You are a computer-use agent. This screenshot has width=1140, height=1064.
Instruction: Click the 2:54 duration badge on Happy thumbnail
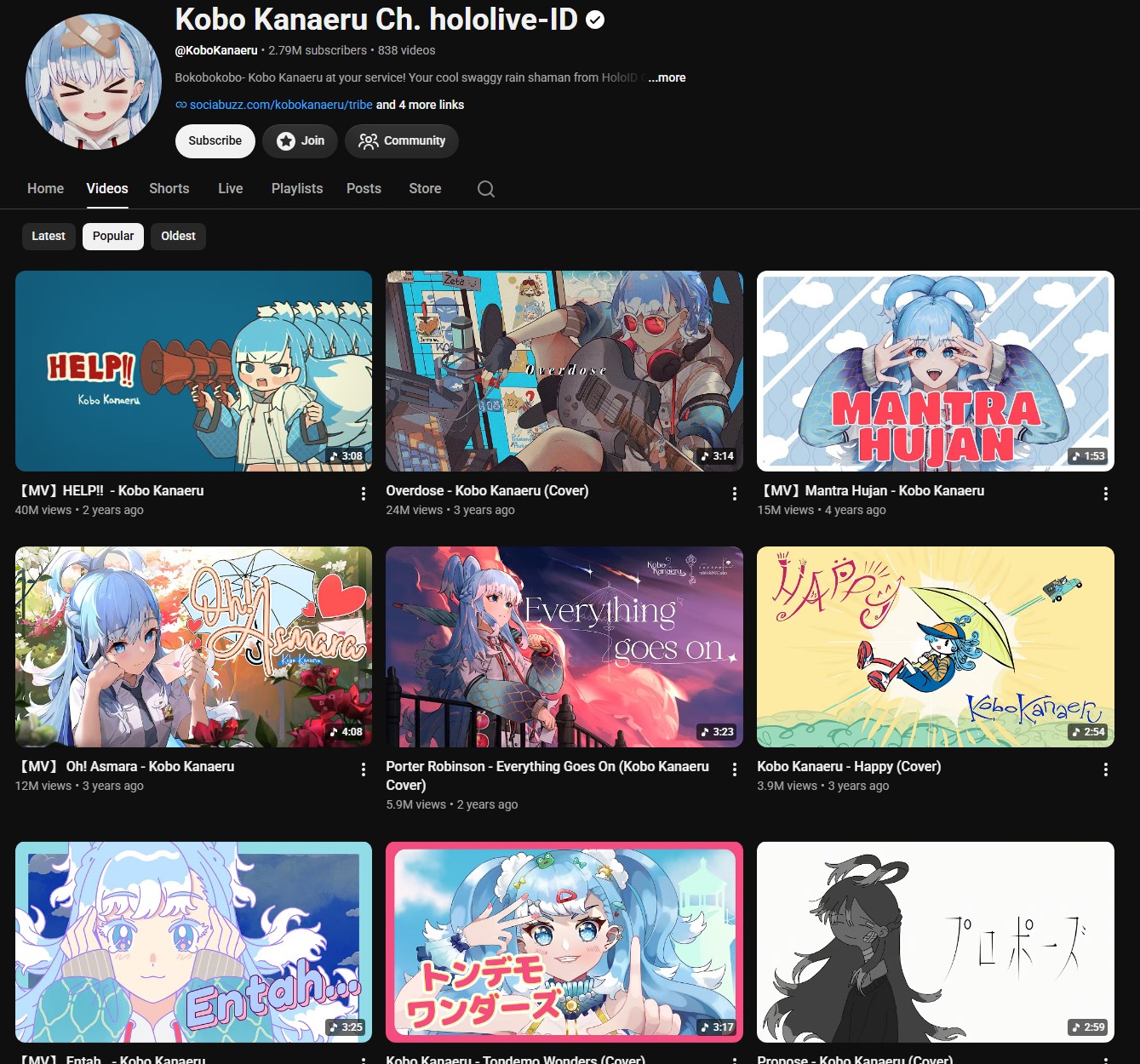1088,732
